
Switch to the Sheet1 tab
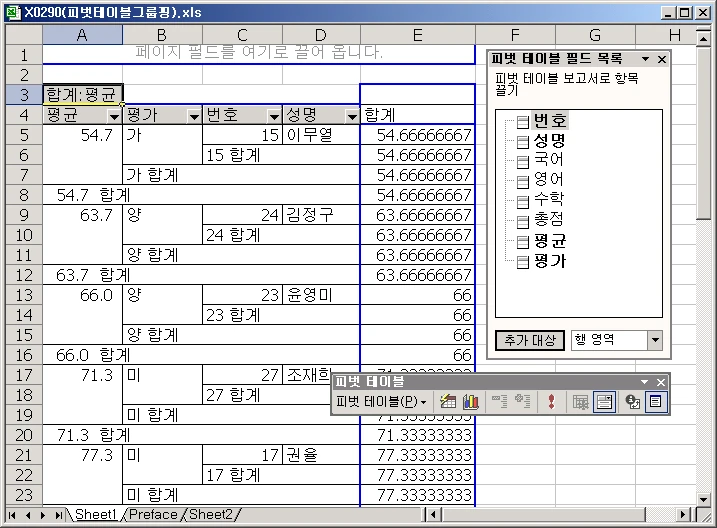tap(96, 515)
